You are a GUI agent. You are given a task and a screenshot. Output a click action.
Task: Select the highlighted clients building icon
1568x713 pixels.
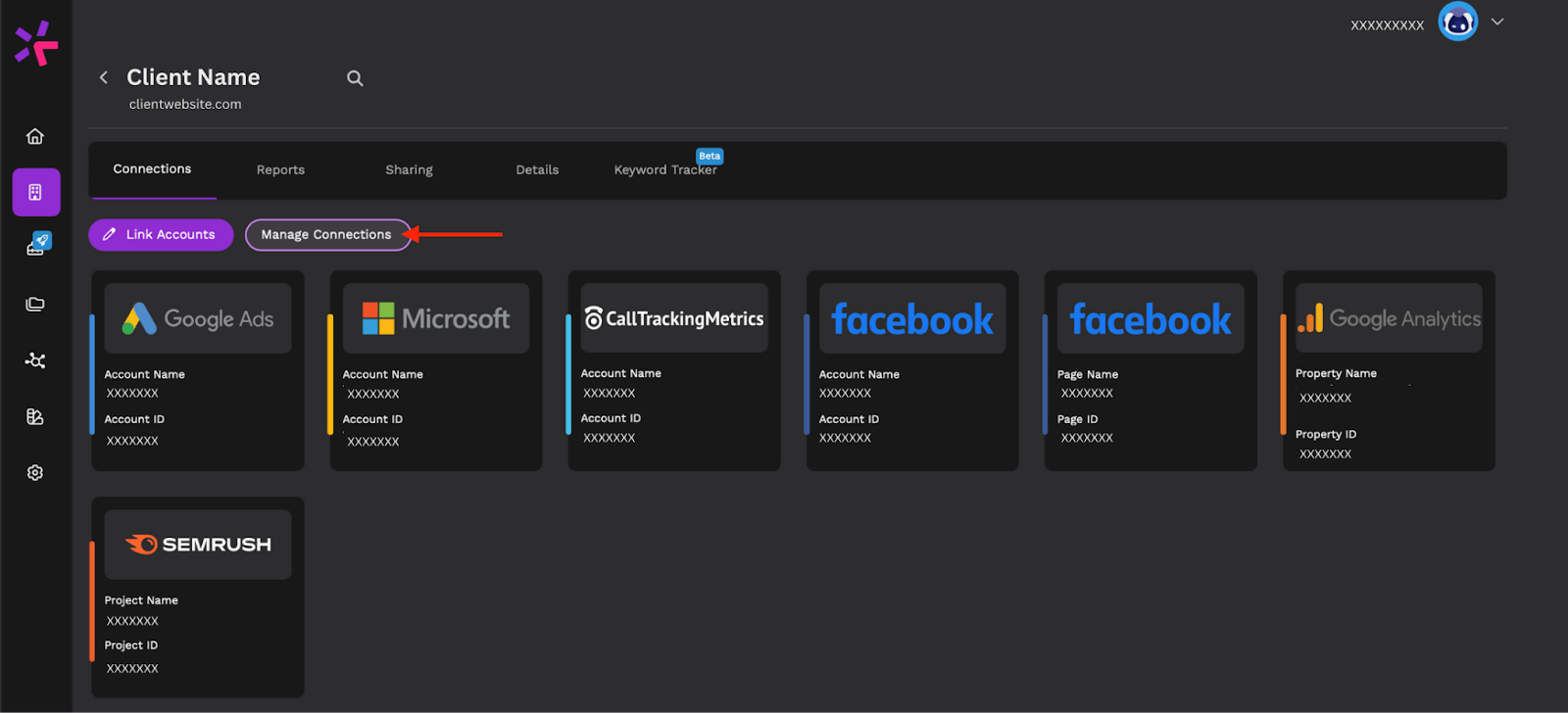[36, 192]
